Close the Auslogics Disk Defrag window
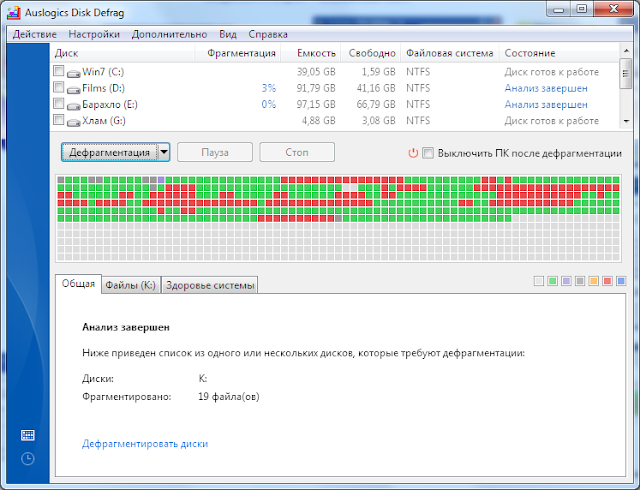Image resolution: width=640 pixels, height=490 pixels. (613, 9)
